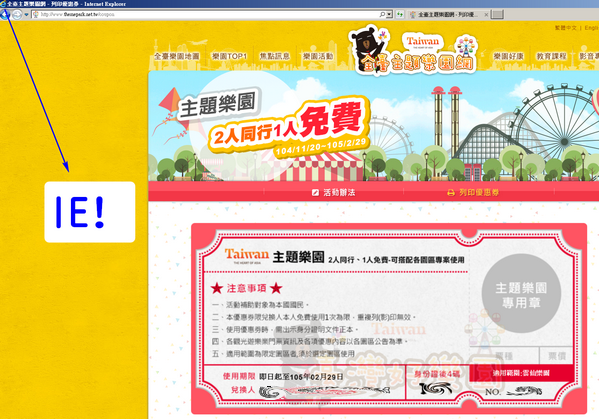Open 樂園TOP1 navigation menu item

tap(229, 56)
